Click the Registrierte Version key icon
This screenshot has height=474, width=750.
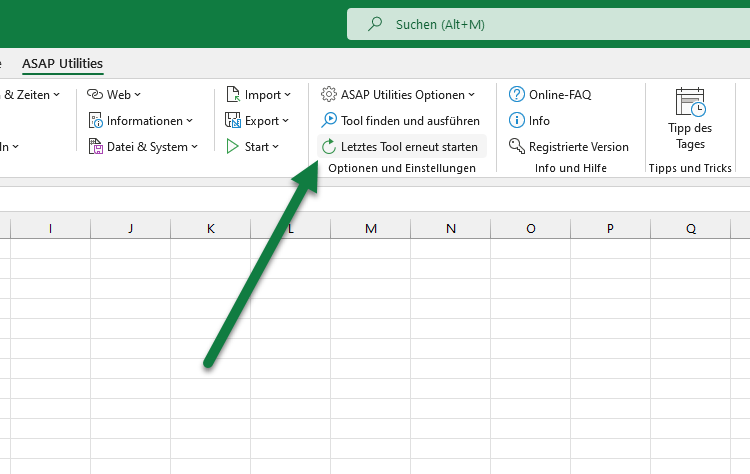(x=517, y=146)
